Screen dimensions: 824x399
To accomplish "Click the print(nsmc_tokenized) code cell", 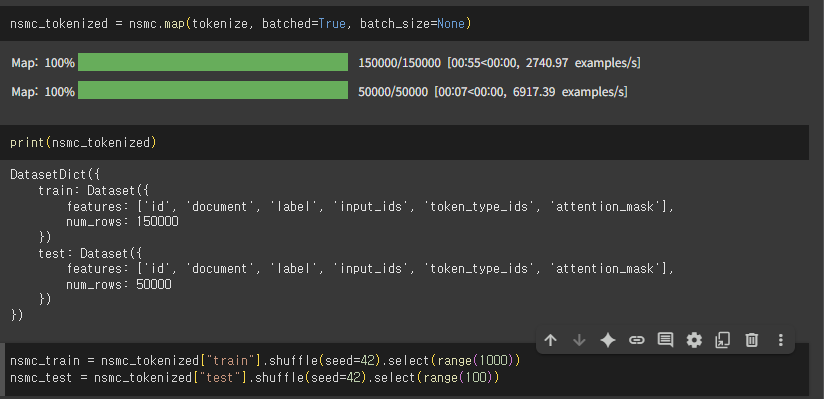I will 404,142.
